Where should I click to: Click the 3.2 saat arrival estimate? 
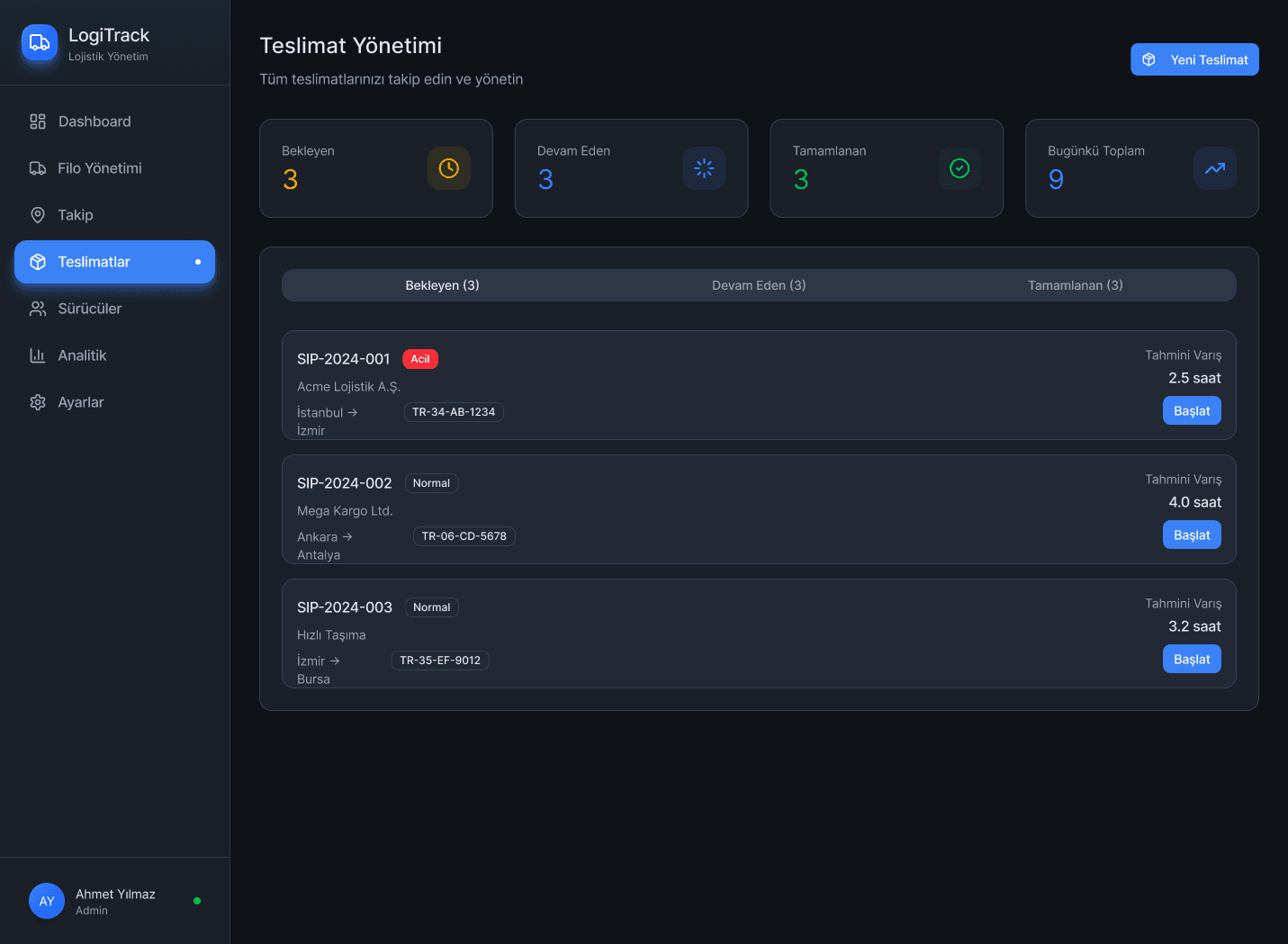coord(1194,626)
